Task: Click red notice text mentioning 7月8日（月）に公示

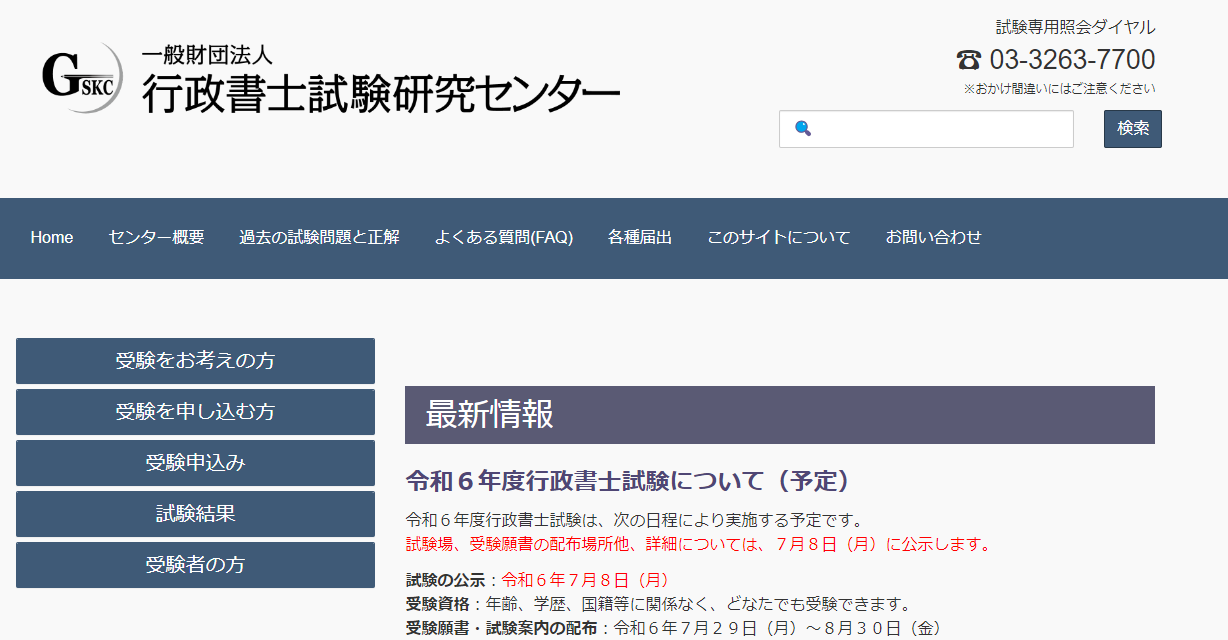Action: click(x=700, y=545)
